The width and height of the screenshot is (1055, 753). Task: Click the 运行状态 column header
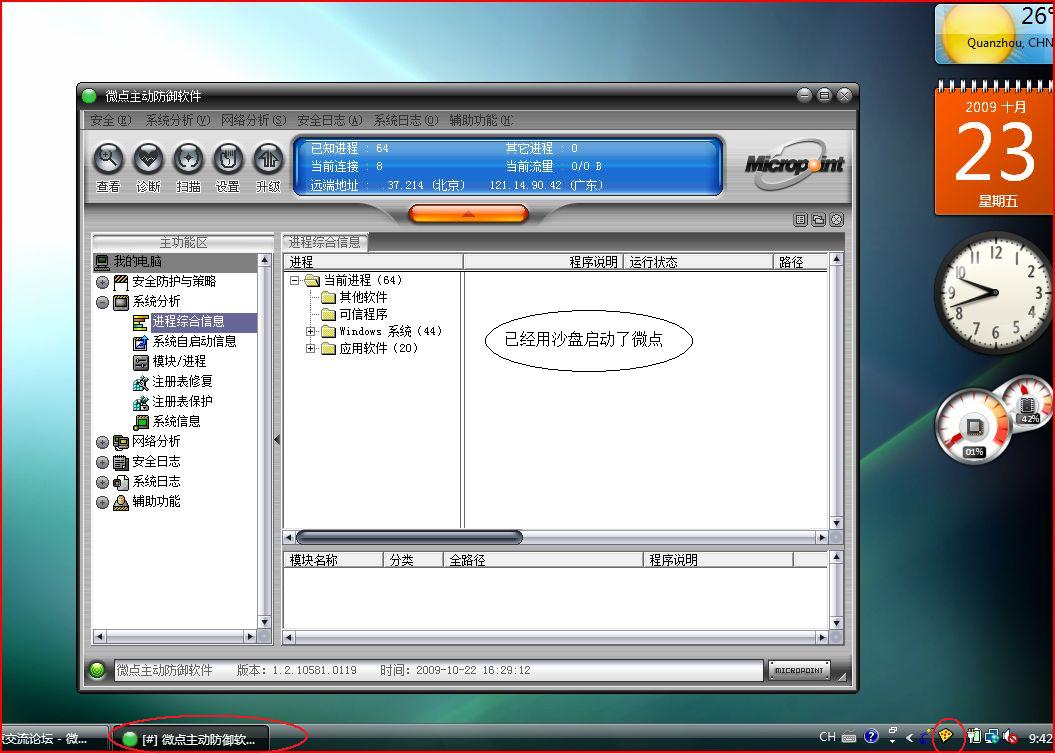point(698,262)
